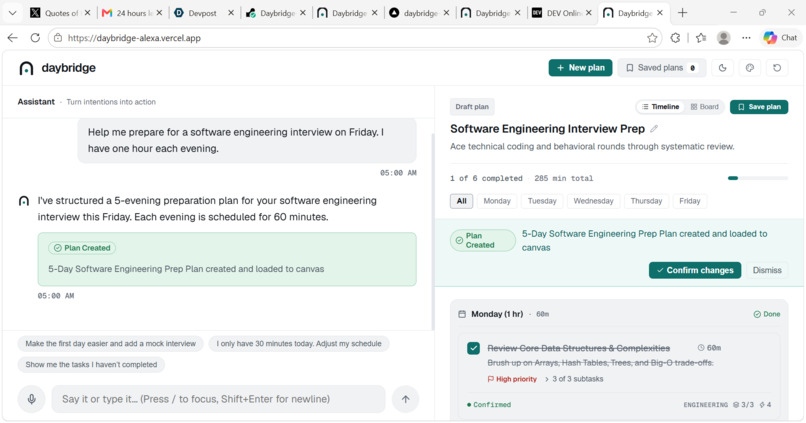Open browser profile avatar

(x=724, y=38)
